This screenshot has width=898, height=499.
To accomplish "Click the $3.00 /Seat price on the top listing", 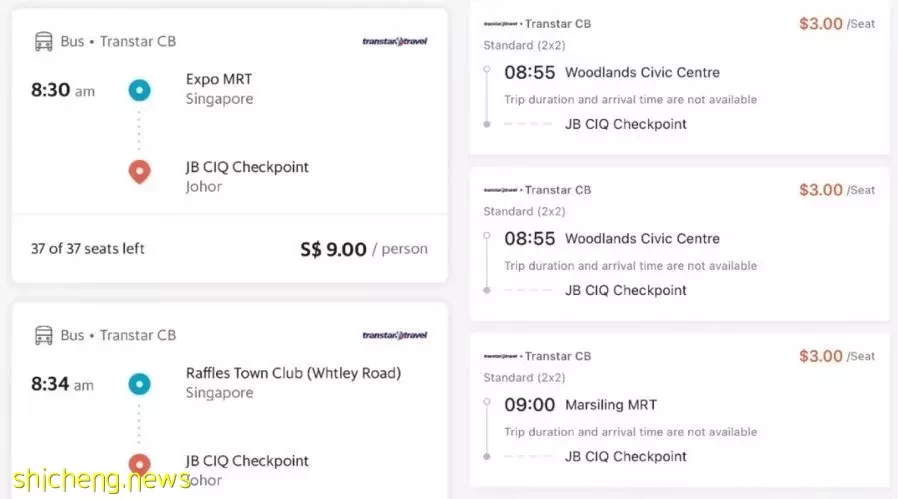I will pyautogui.click(x=837, y=23).
